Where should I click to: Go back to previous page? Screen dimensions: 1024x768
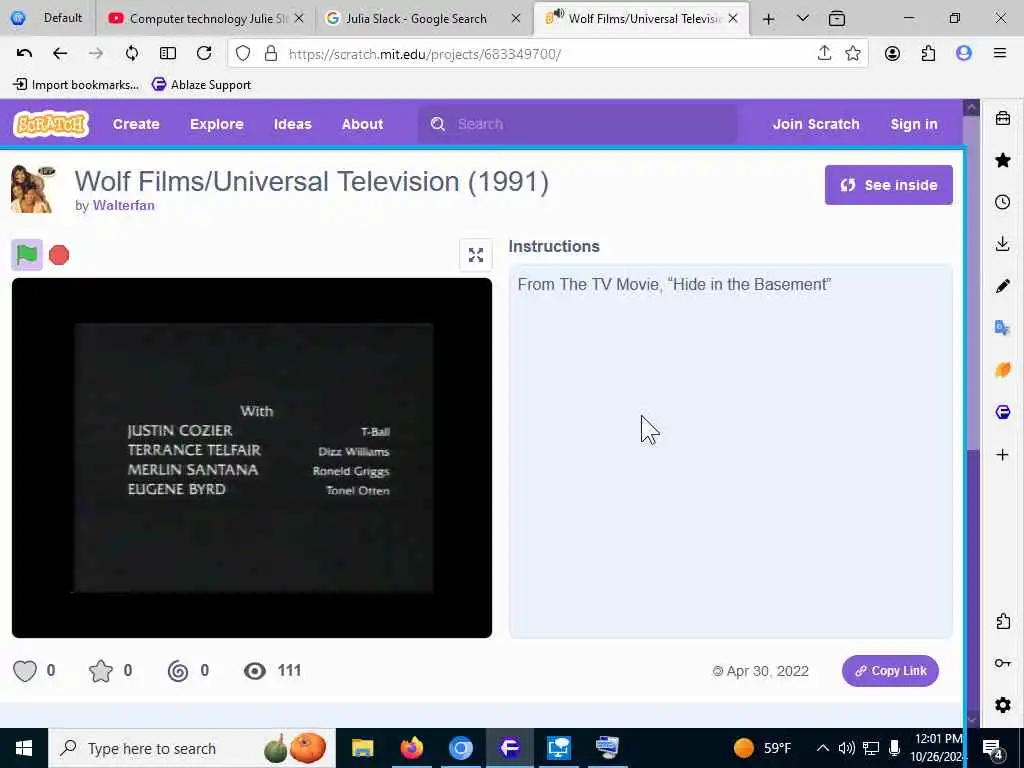(x=60, y=54)
